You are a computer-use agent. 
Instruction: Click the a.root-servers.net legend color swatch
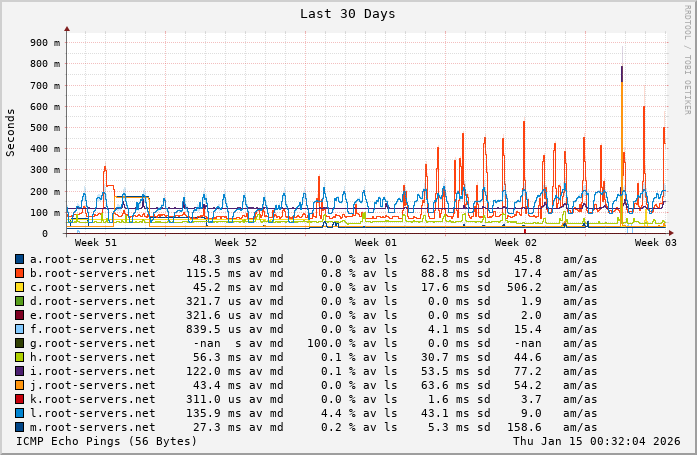(19, 259)
